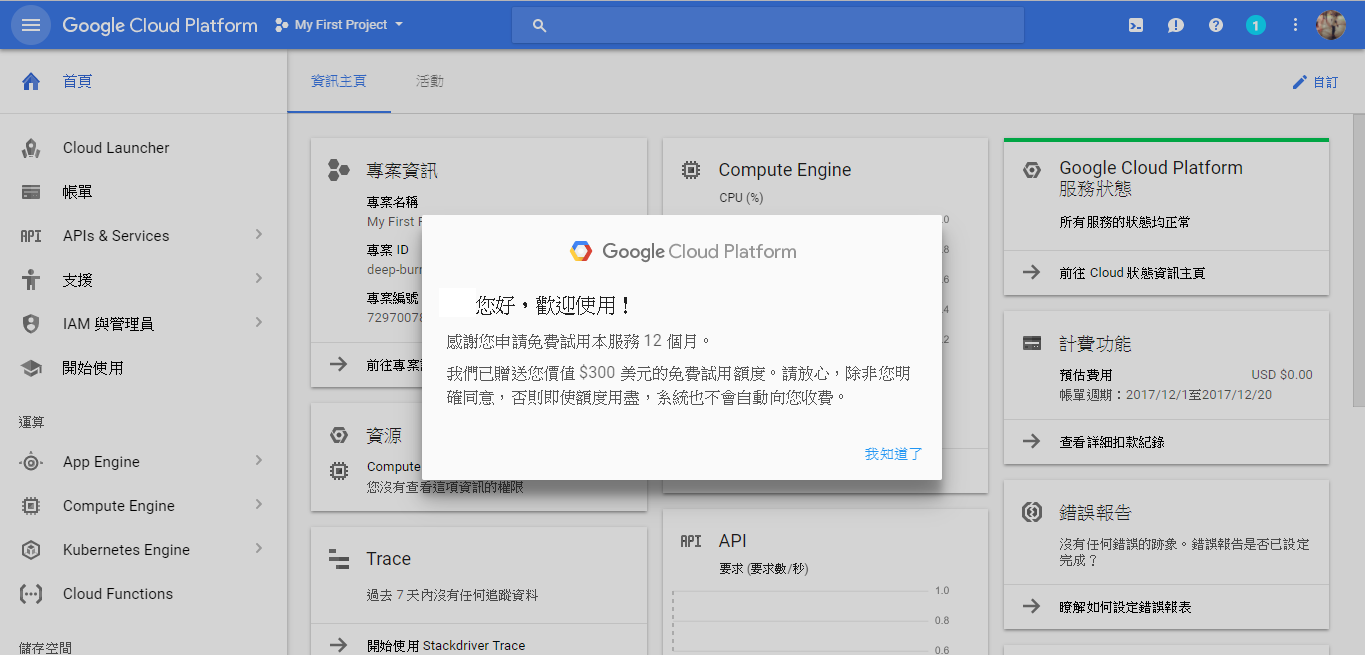Click the home icon beside 首頁
Viewport: 1365px width, 655px height.
tap(31, 82)
